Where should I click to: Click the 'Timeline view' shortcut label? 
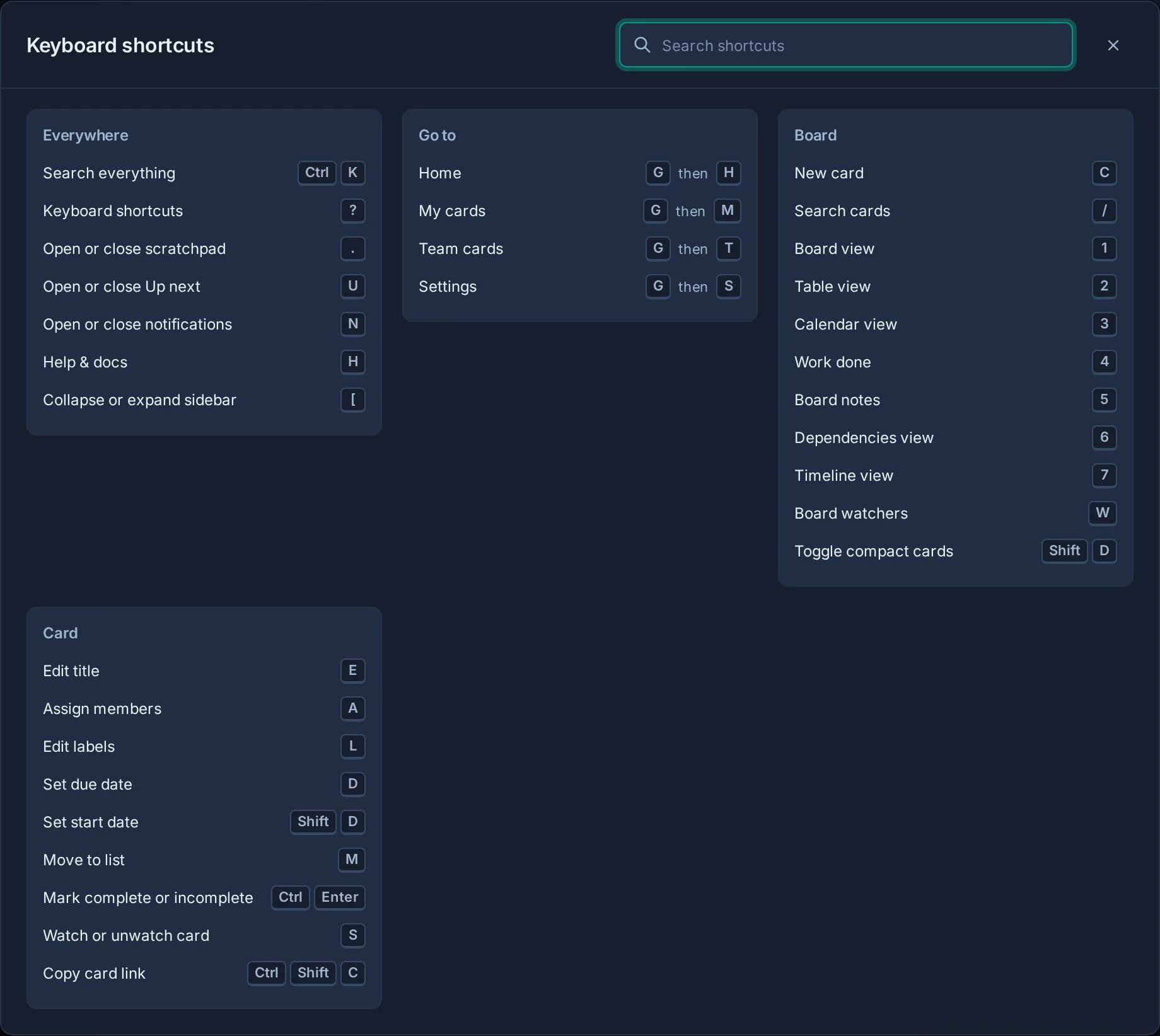(x=844, y=475)
